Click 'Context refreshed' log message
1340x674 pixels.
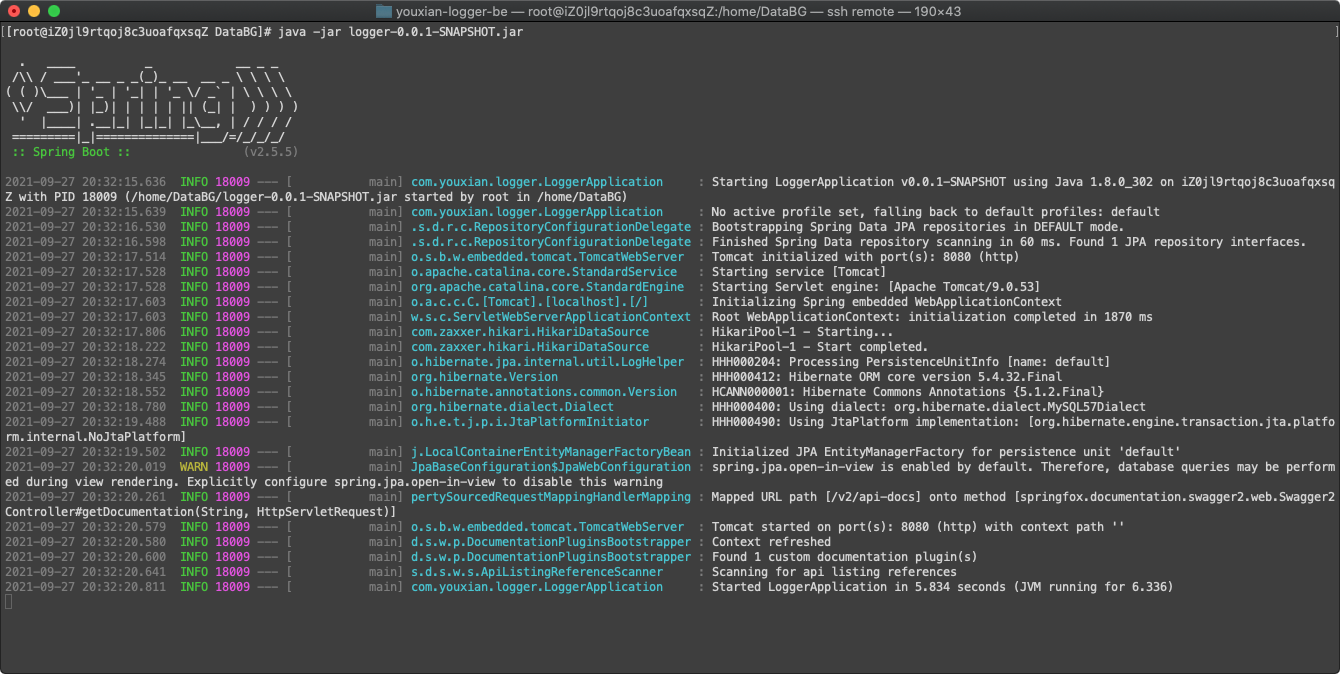[770, 542]
